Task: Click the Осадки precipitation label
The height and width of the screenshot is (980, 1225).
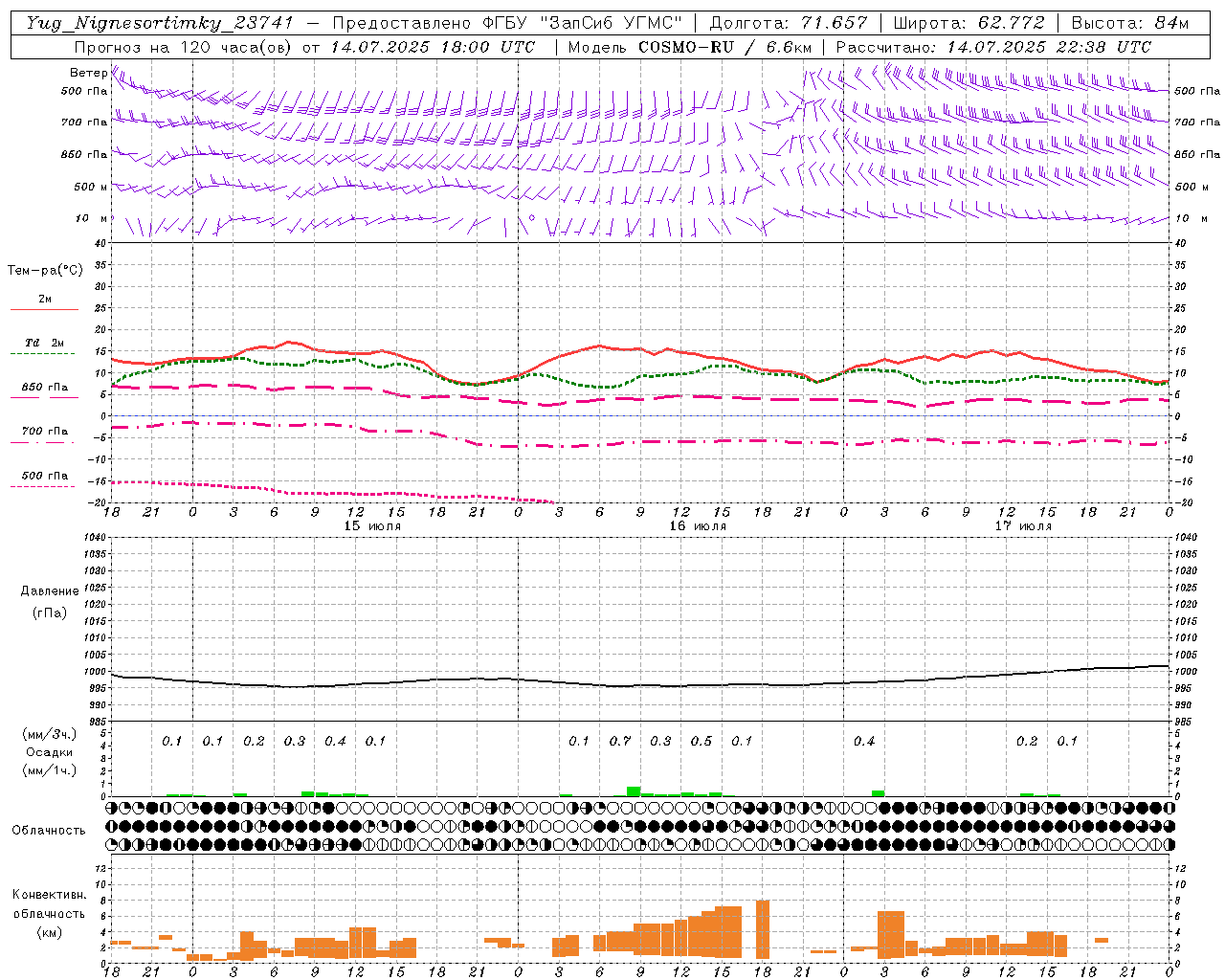Action: click(50, 752)
